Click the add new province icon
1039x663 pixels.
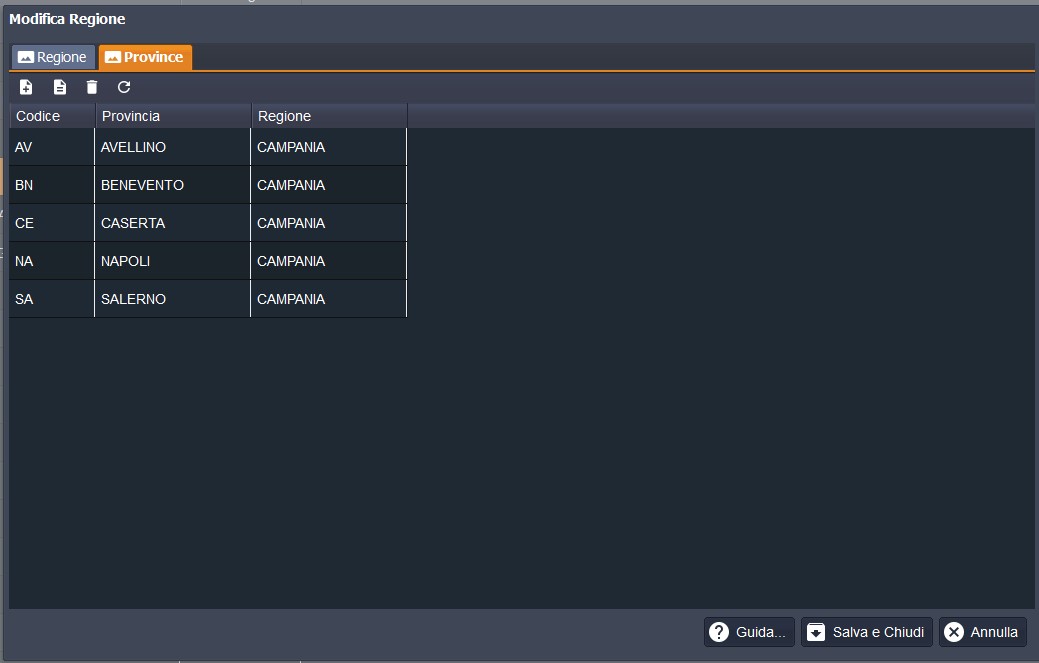pyautogui.click(x=26, y=87)
